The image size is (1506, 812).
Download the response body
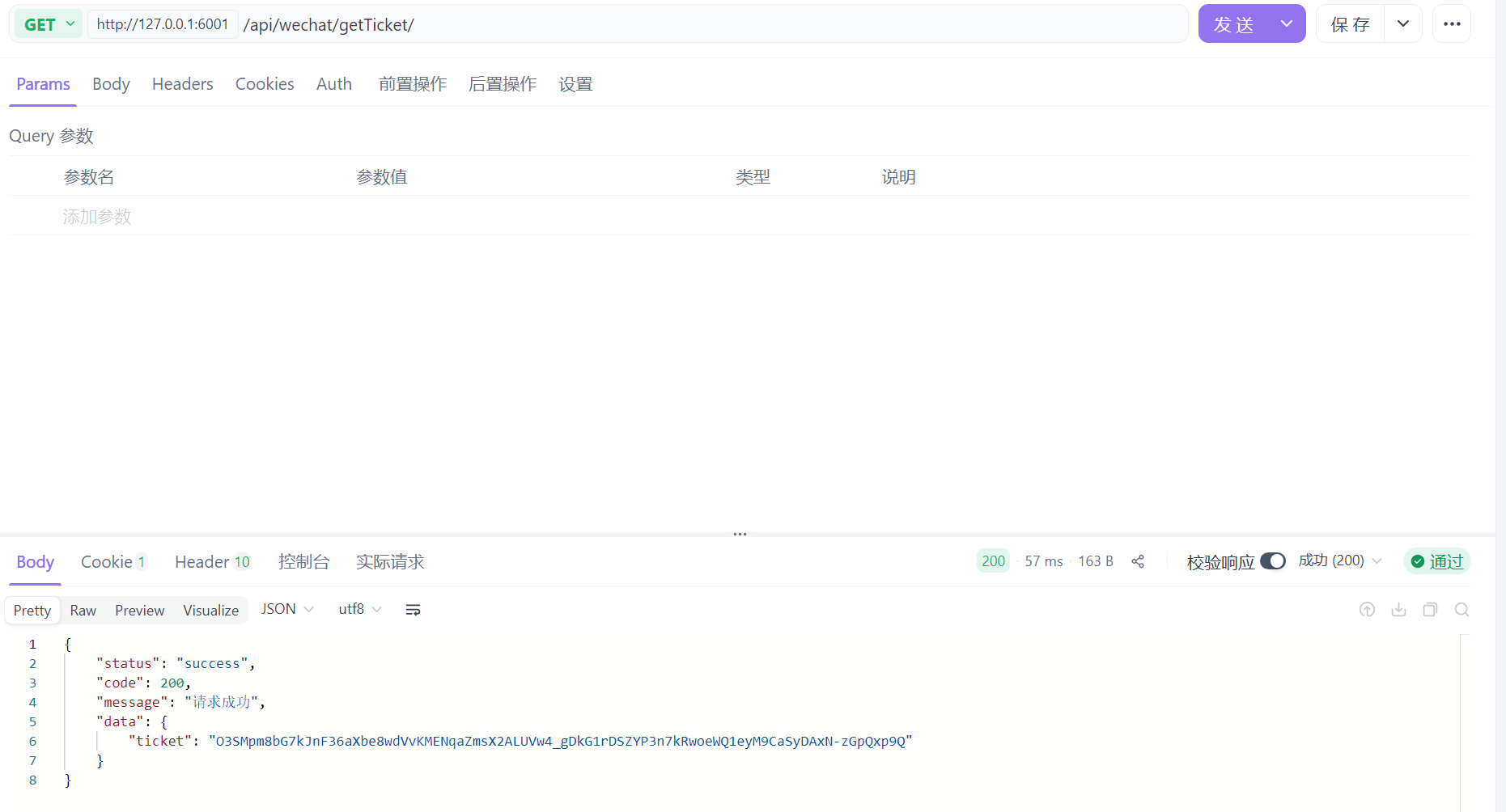[1398, 609]
